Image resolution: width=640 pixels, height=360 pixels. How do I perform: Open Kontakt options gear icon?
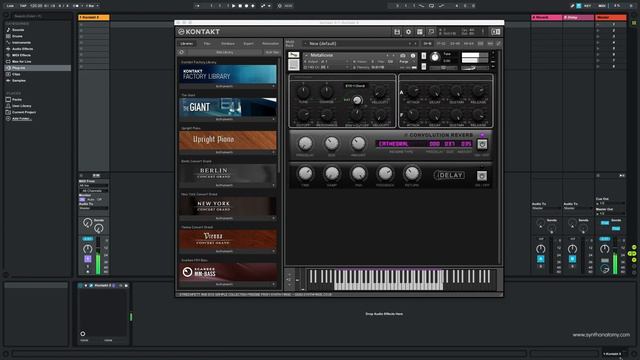(408, 32)
